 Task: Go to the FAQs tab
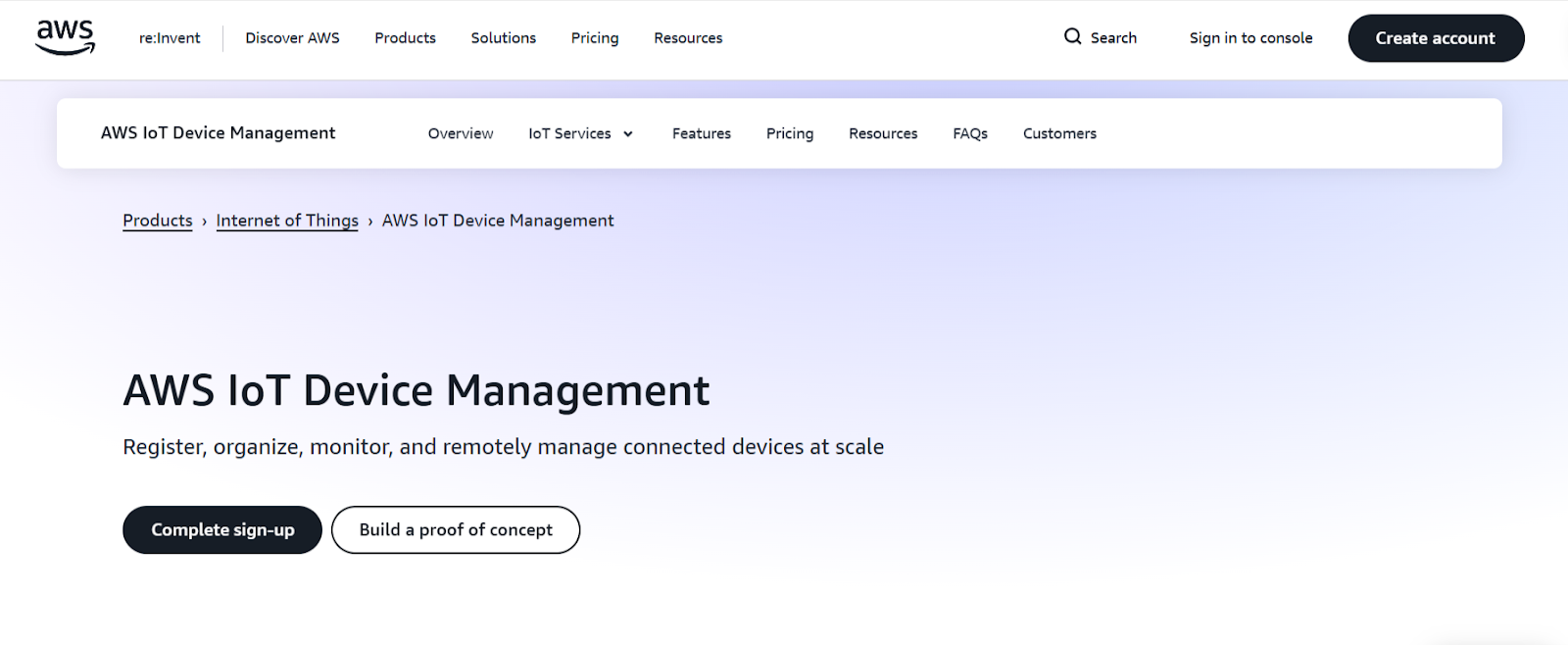pos(970,133)
